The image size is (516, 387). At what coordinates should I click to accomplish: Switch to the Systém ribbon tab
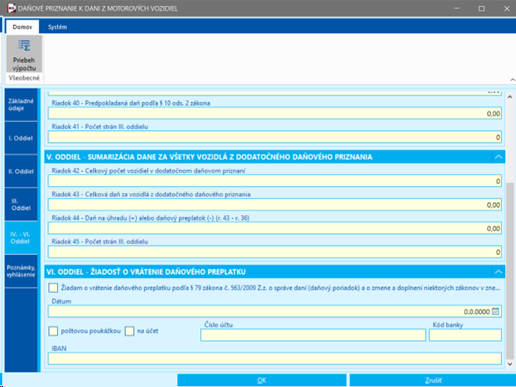[57, 27]
